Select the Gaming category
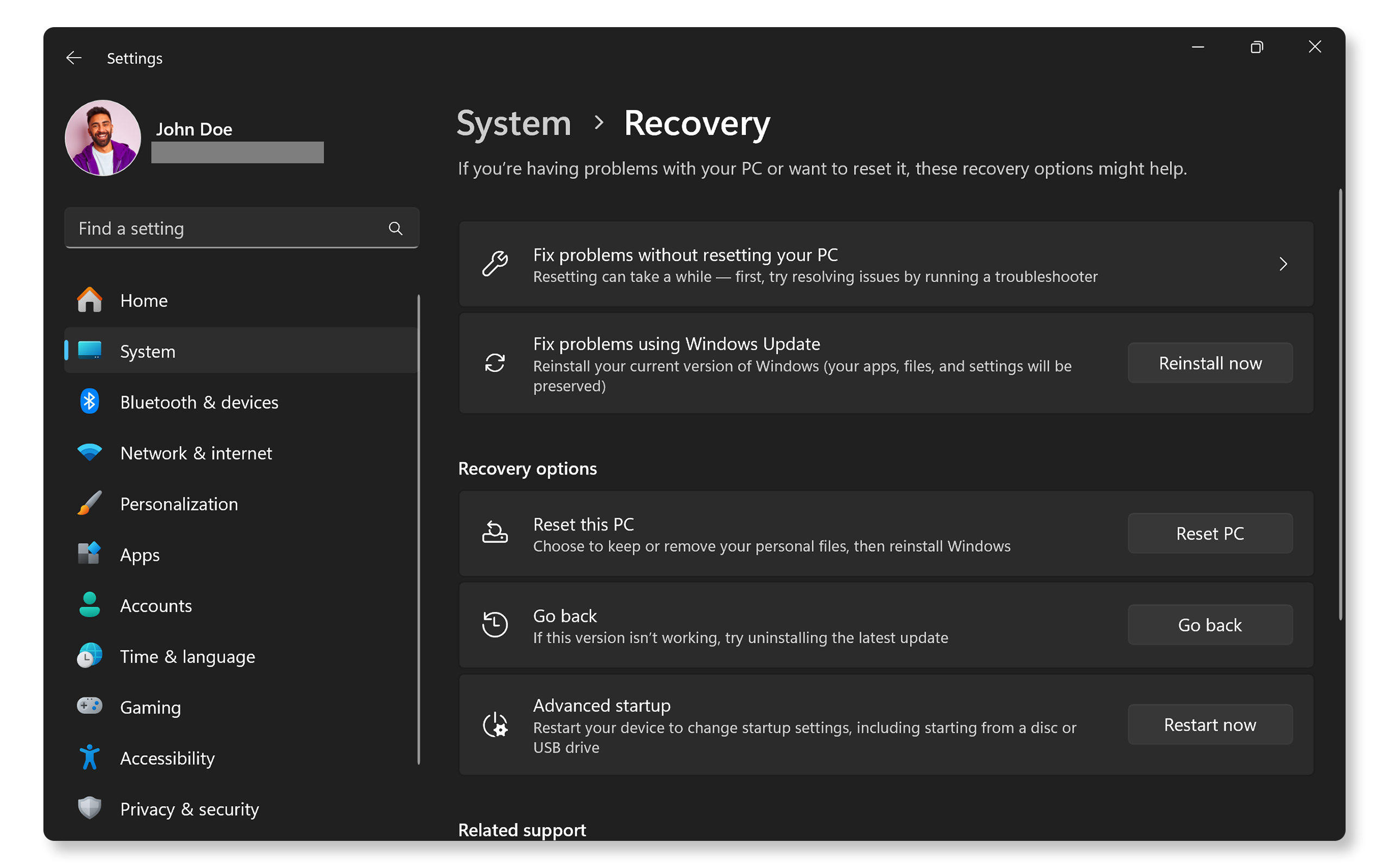The width and height of the screenshot is (1389, 868). (x=241, y=707)
